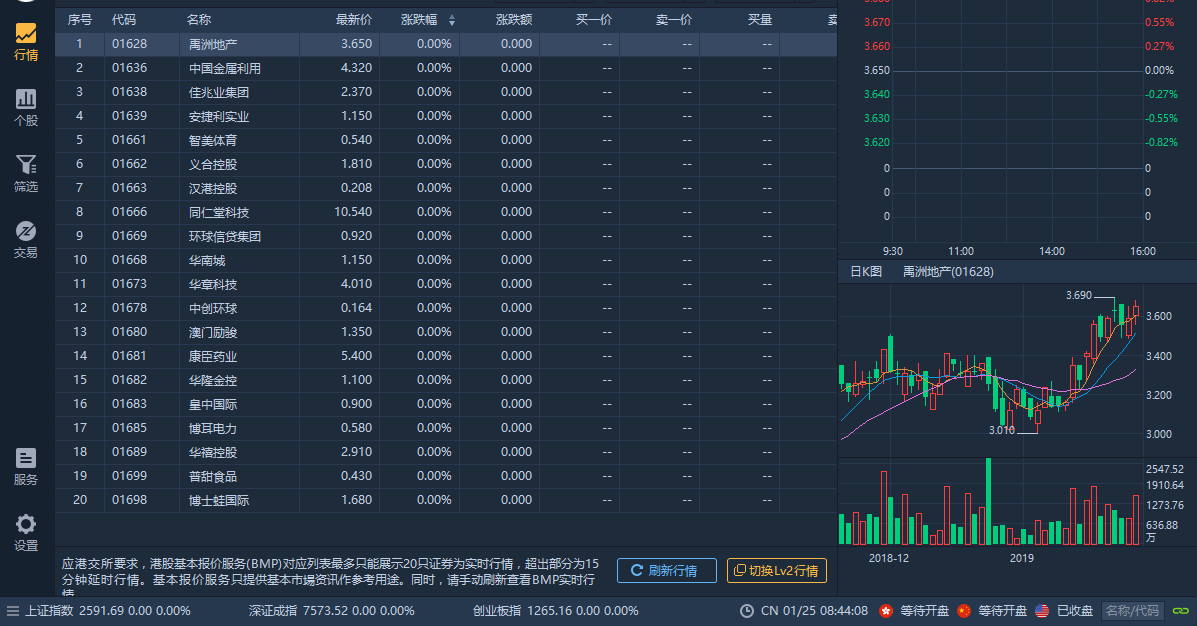This screenshot has height=626, width=1197.
Task: Select the 康臣药业 row
Action: pos(446,356)
